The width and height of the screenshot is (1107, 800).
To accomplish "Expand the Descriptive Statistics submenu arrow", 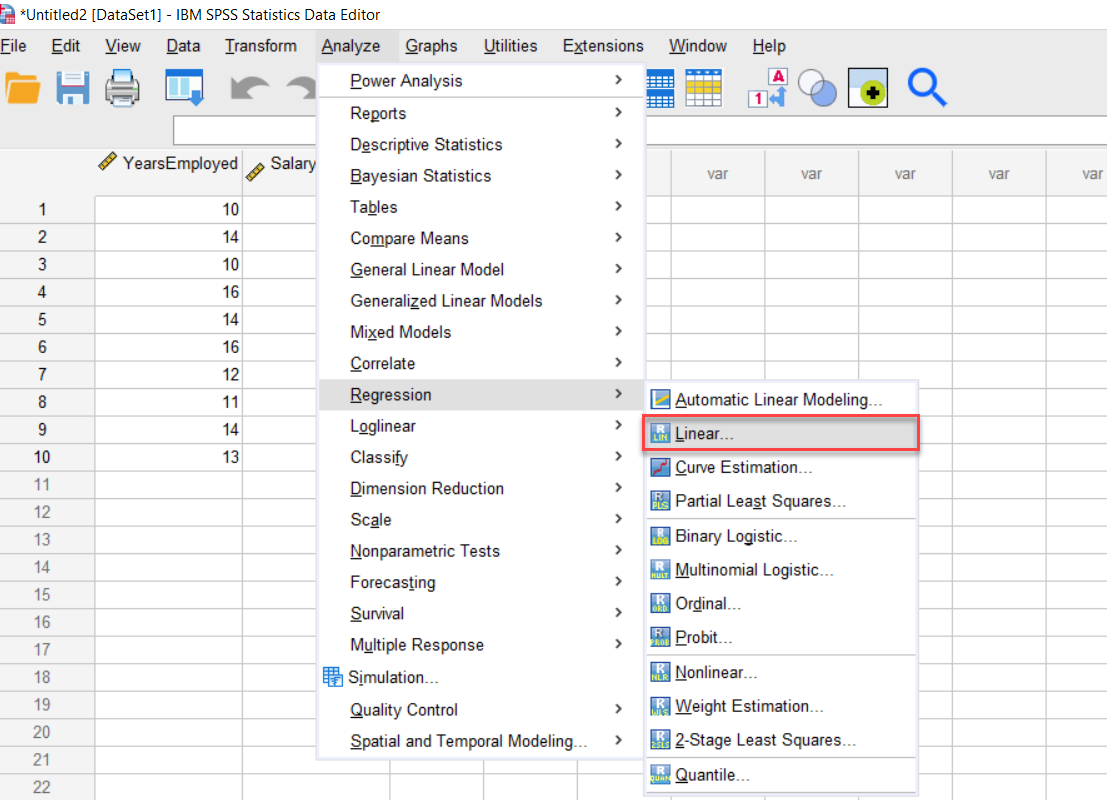I will coord(618,143).
